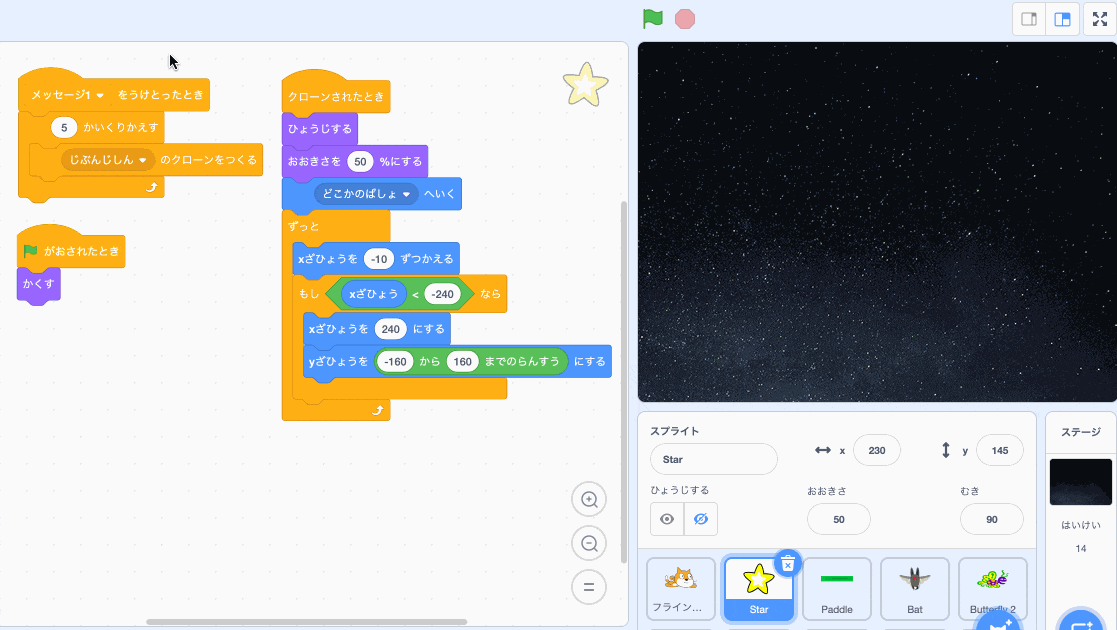Screen dimensions: 1117x630
Task: Select the stage backdrop thumbnail
Action: pos(1080,482)
